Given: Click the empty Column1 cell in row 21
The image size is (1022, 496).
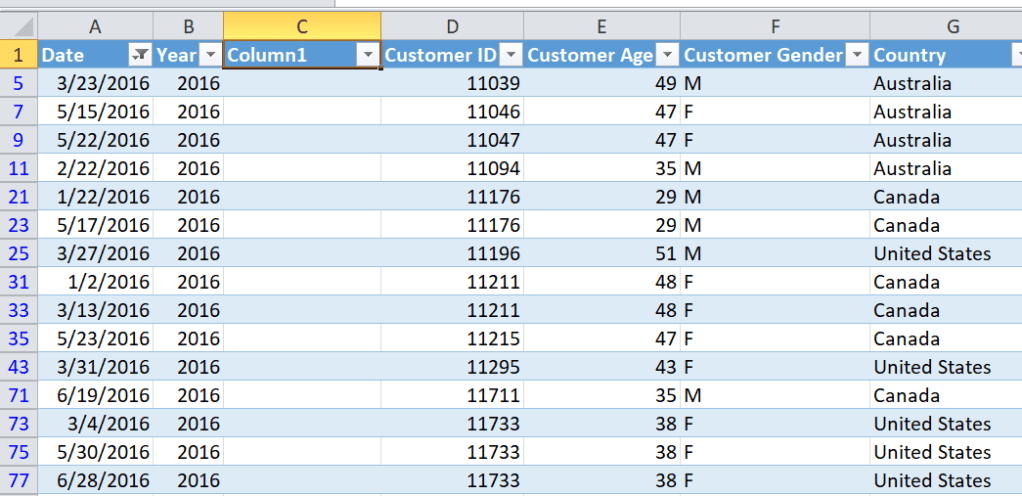Looking at the screenshot, I should tap(302, 197).
